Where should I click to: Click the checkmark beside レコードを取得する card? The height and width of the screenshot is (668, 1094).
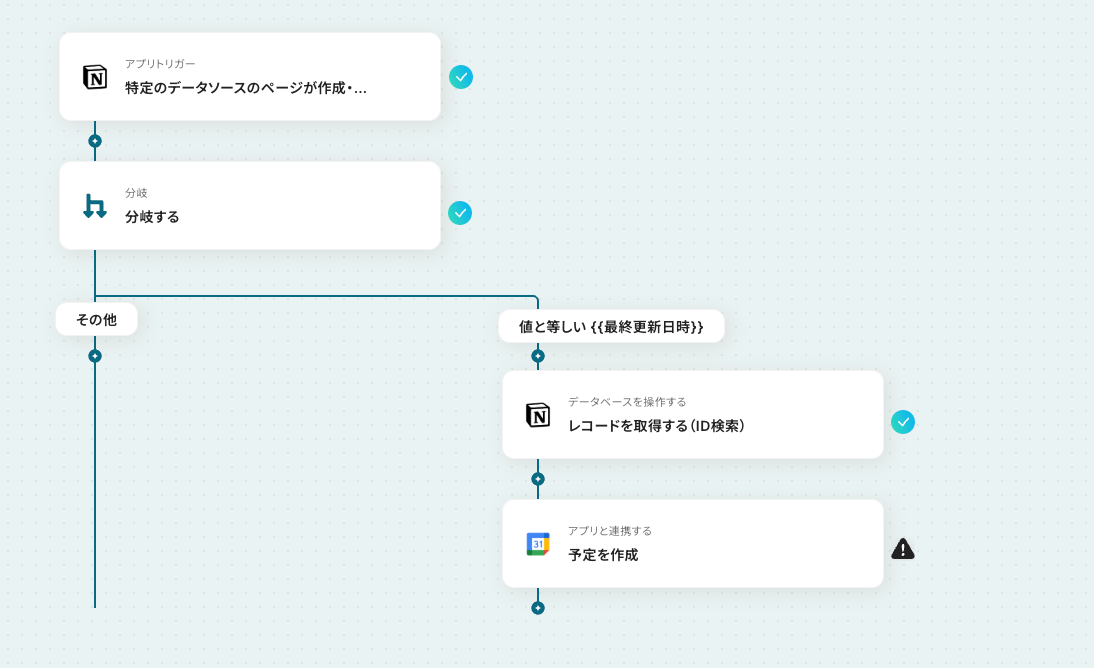[x=903, y=422]
